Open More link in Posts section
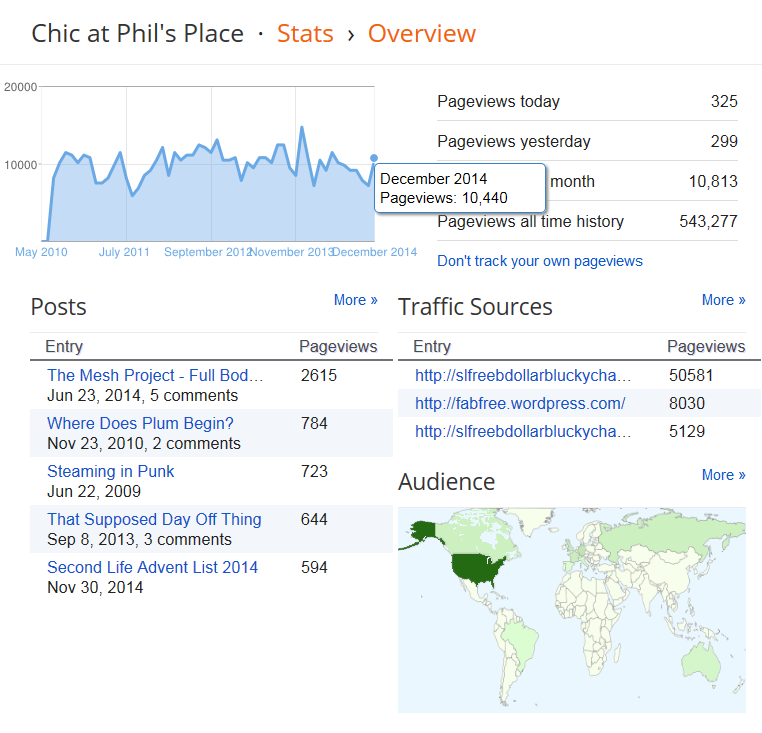Image resolution: width=762 pixels, height=733 pixels. click(x=356, y=300)
